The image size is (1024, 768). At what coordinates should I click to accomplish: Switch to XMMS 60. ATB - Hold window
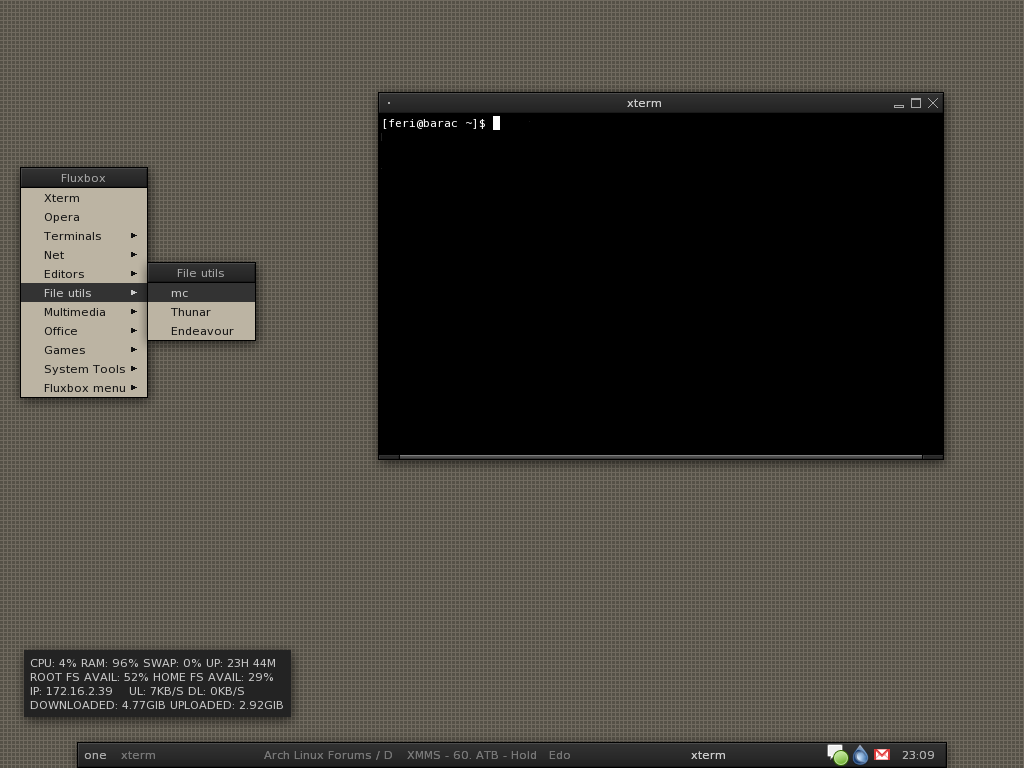point(472,755)
